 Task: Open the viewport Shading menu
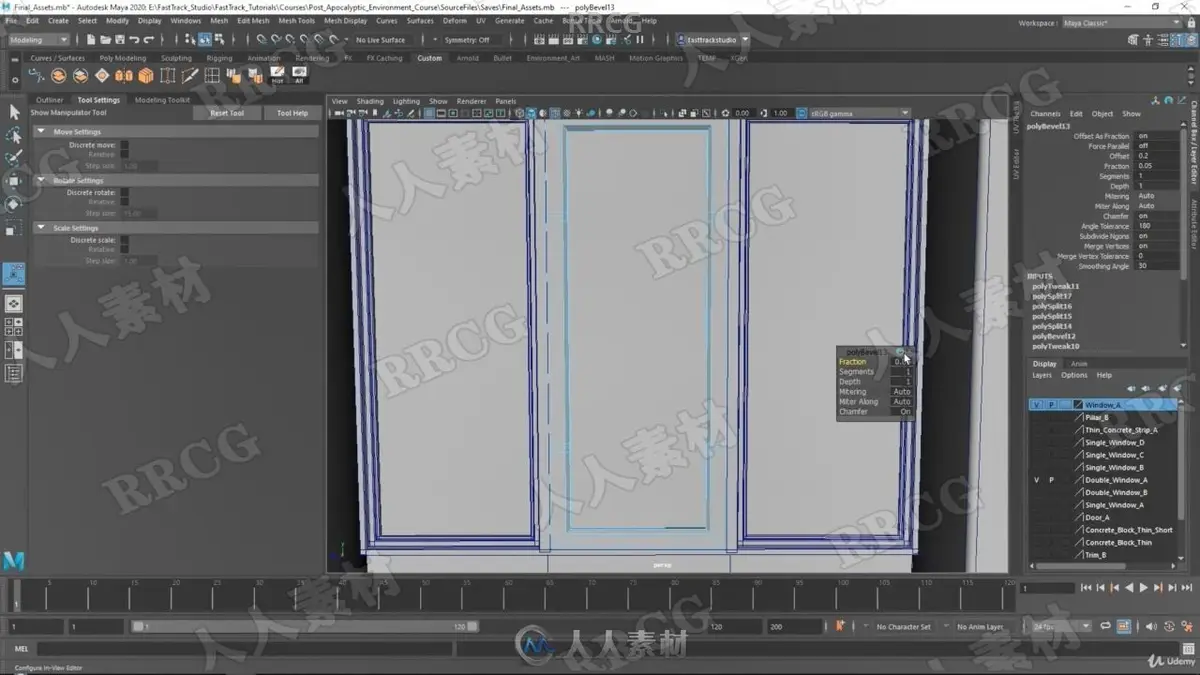tap(370, 101)
